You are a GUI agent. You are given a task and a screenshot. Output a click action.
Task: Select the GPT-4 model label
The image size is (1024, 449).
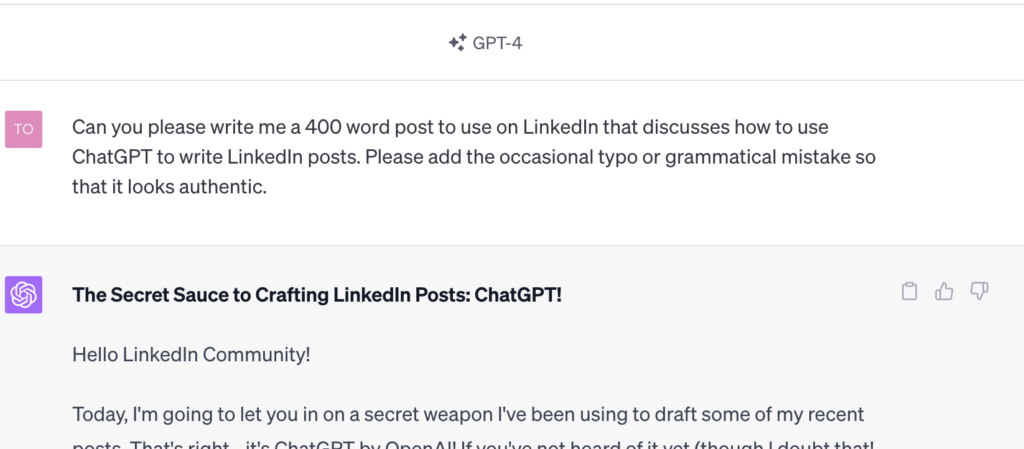point(497,43)
